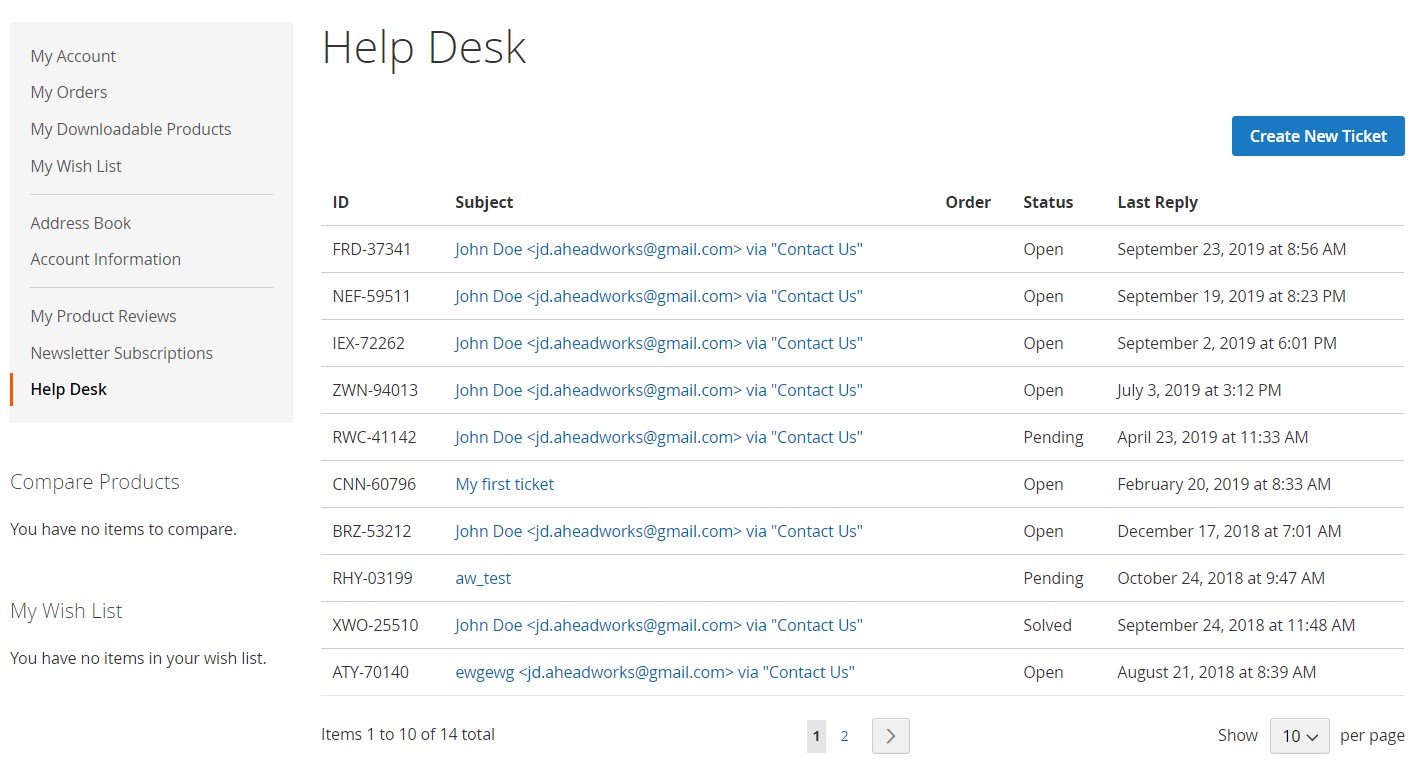Go to next page arrow
The height and width of the screenshot is (770, 1427).
[890, 736]
